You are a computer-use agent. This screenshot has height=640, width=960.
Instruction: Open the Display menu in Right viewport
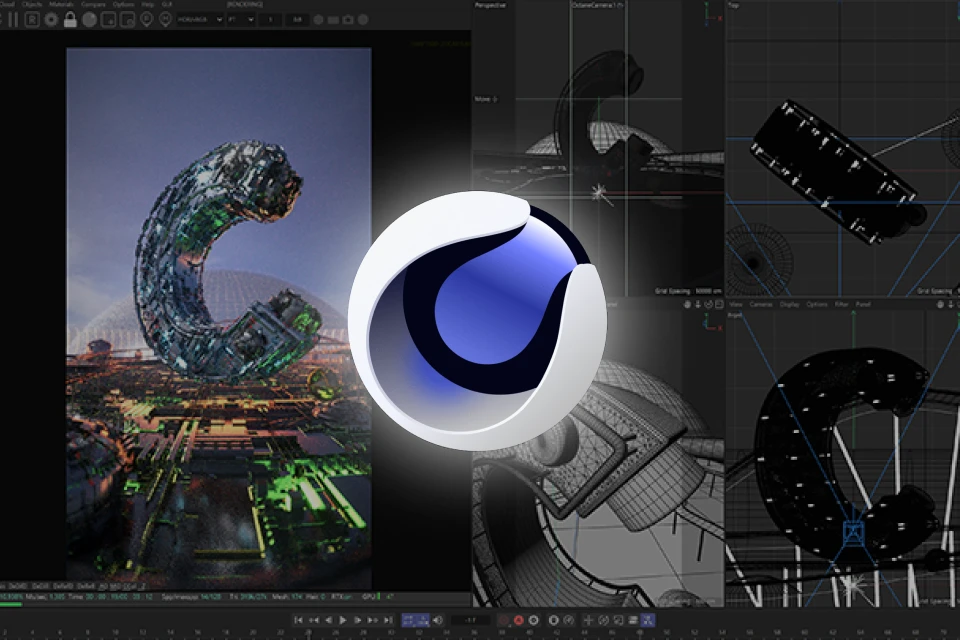[x=789, y=304]
